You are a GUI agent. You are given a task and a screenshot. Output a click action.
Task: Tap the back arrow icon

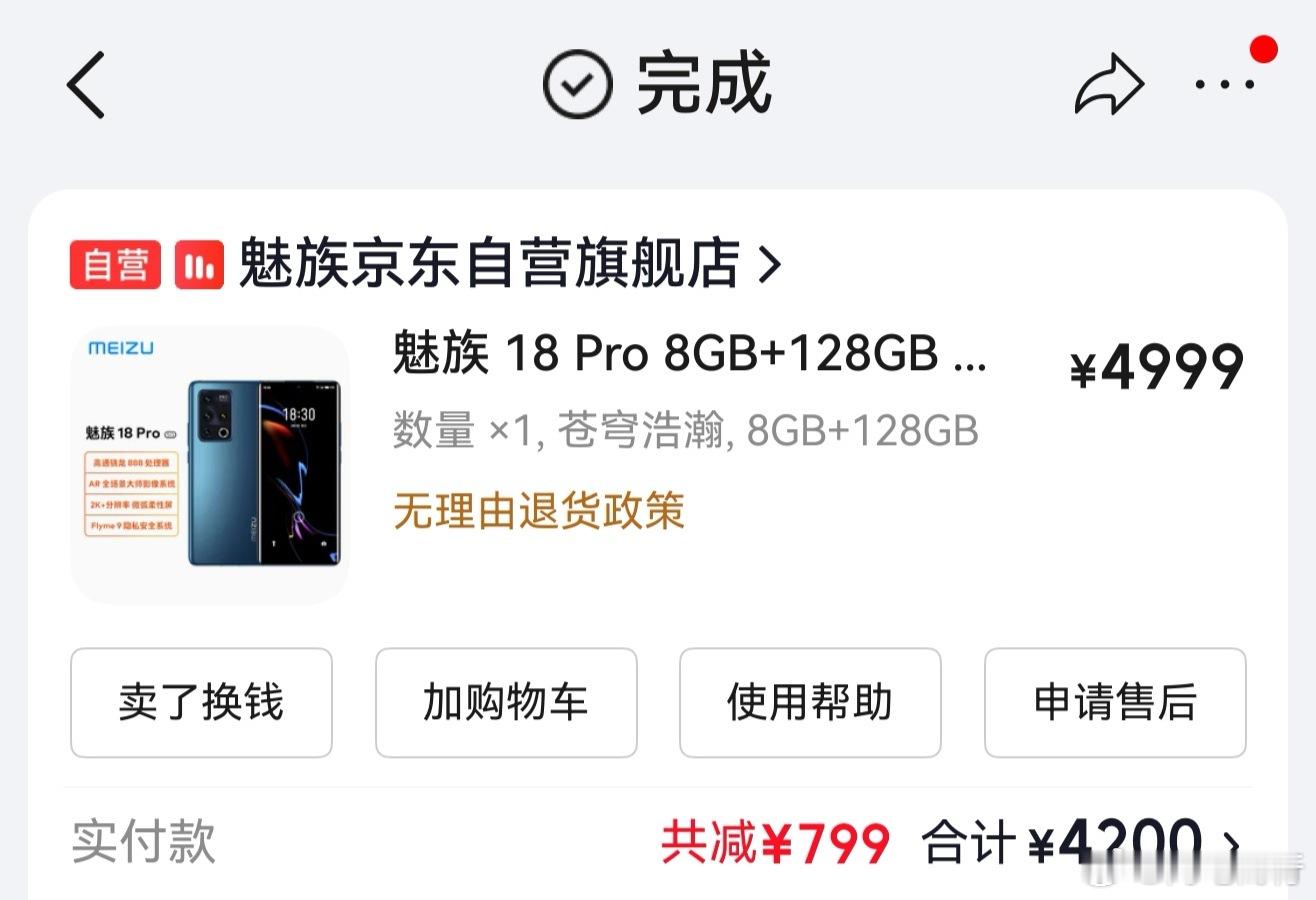(86, 85)
